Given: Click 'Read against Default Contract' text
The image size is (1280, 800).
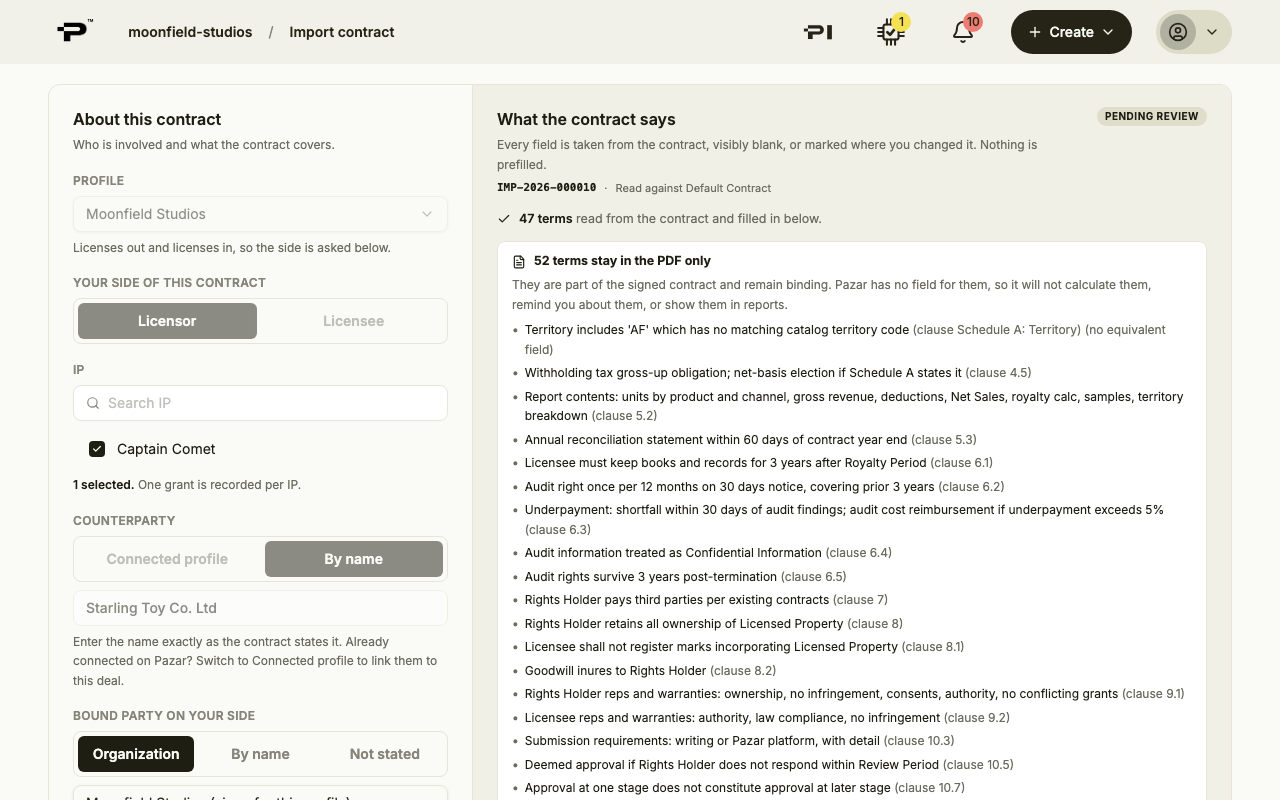Looking at the screenshot, I should point(693,188).
